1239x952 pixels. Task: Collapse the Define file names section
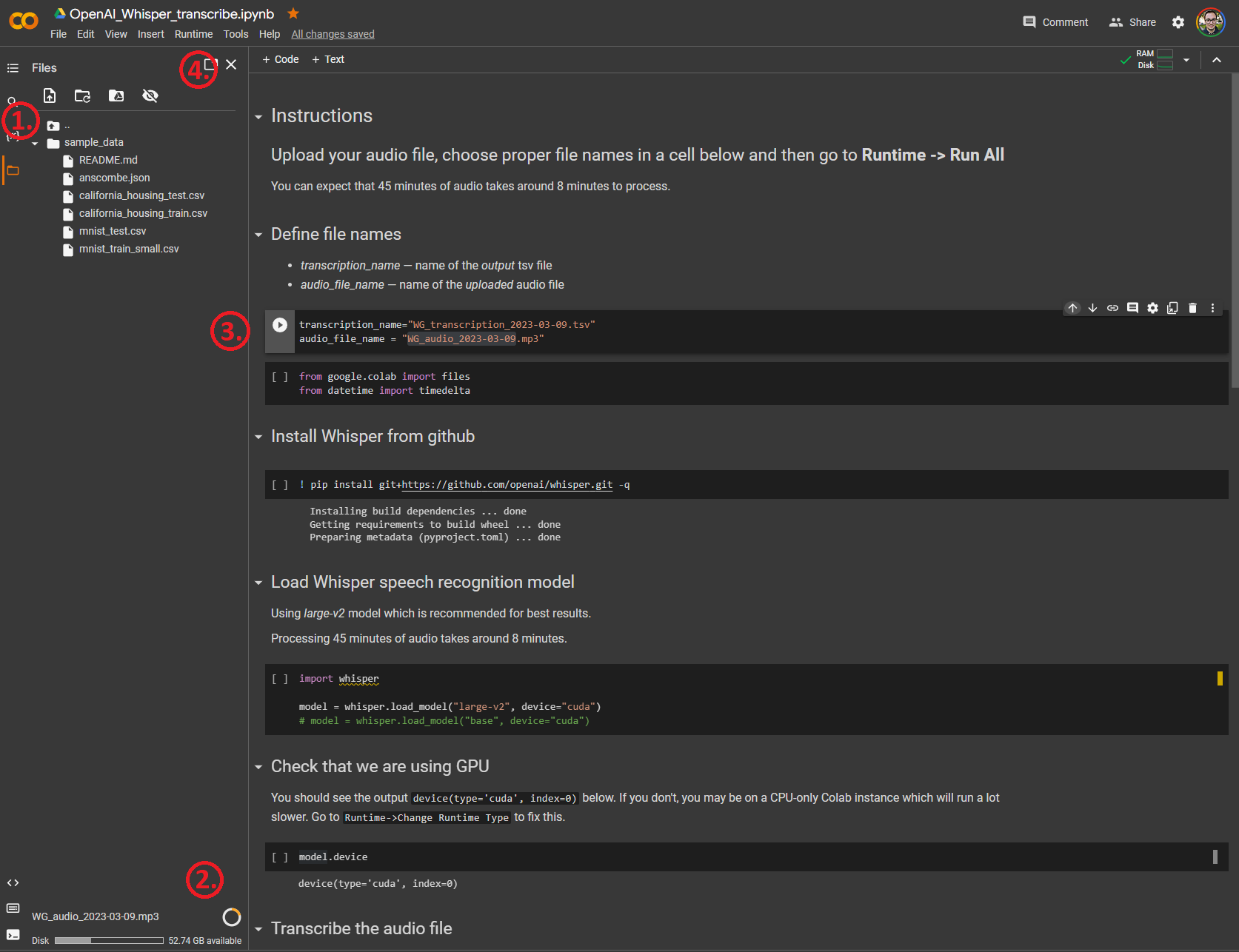click(x=258, y=235)
